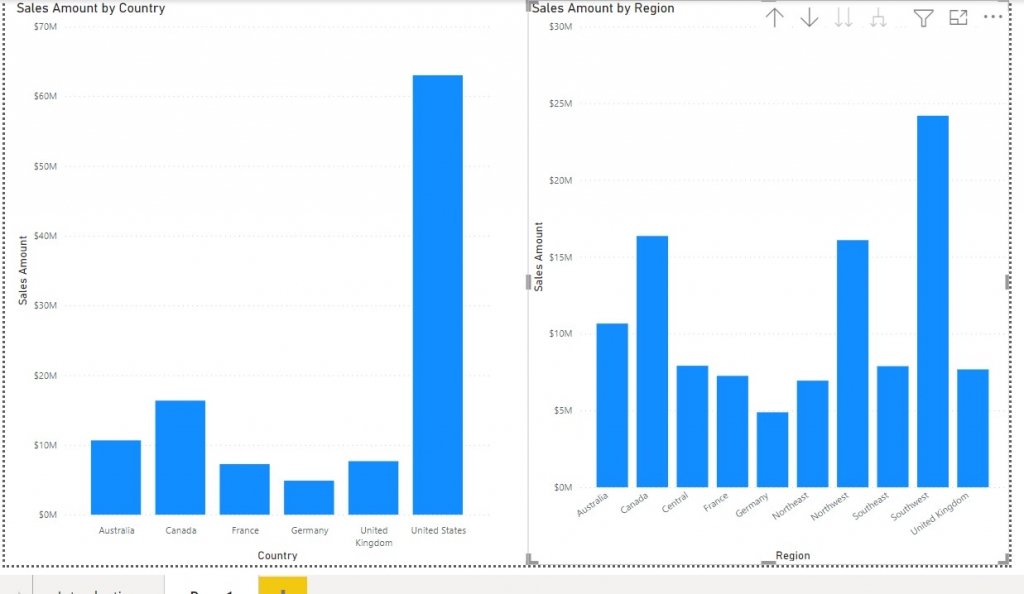Open the filter icon on the Region chart
The height and width of the screenshot is (594, 1024).
click(921, 17)
